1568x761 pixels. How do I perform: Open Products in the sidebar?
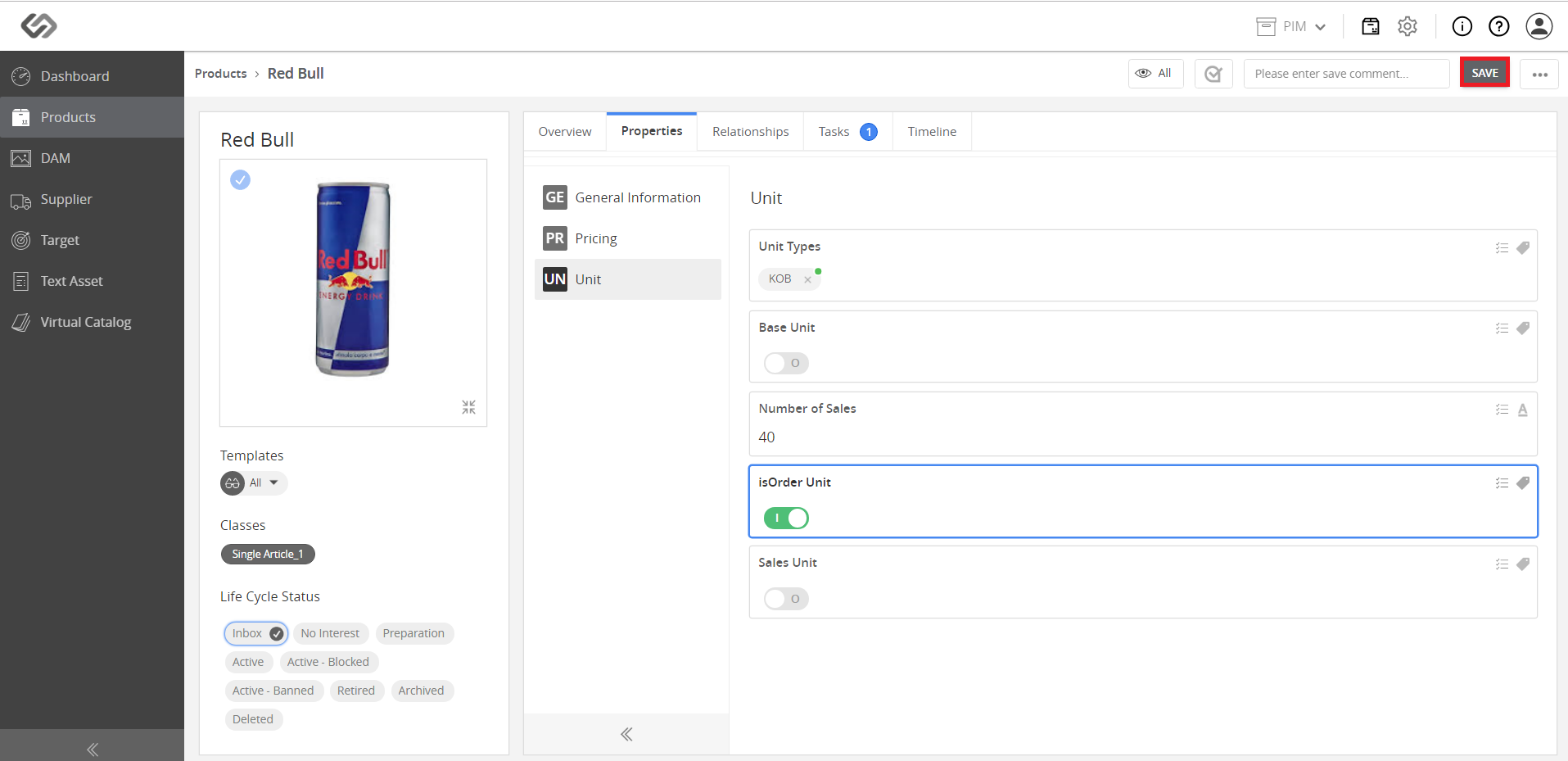[92, 117]
